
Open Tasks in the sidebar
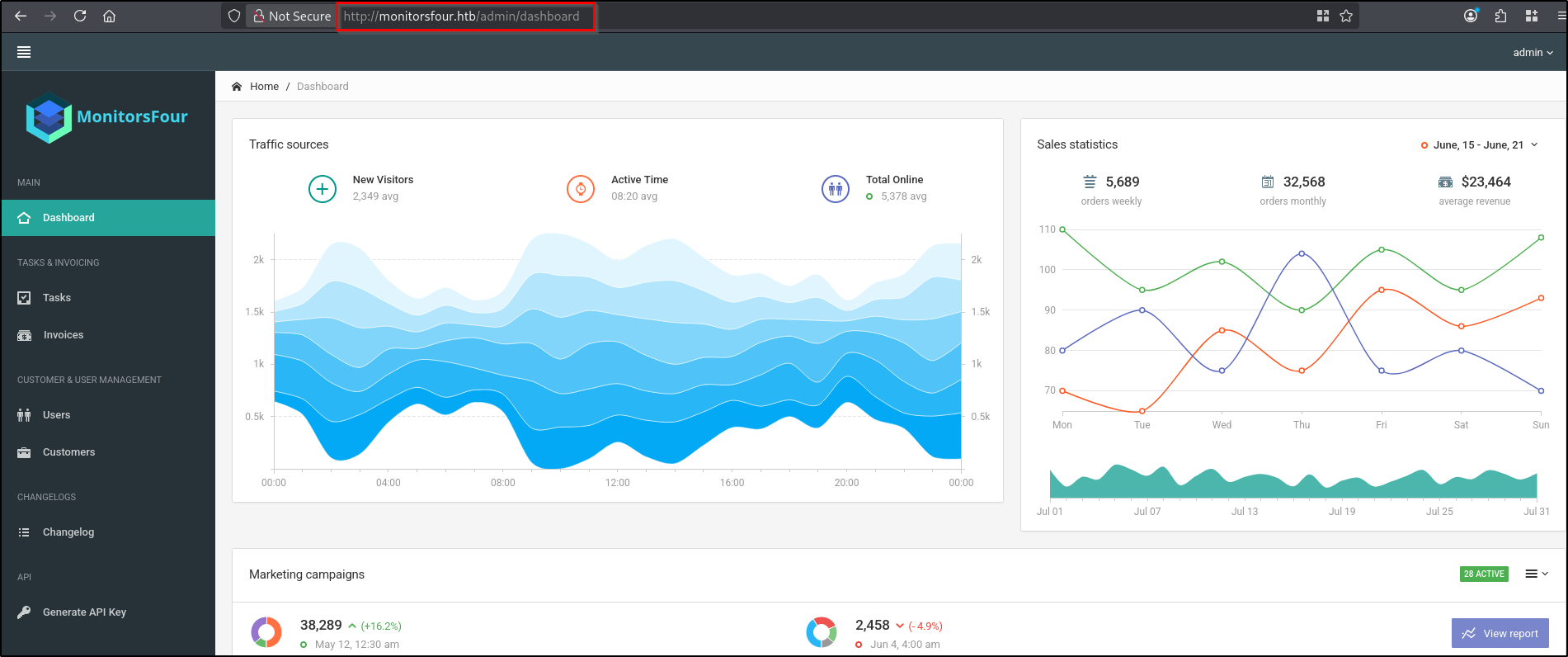[x=108, y=298]
